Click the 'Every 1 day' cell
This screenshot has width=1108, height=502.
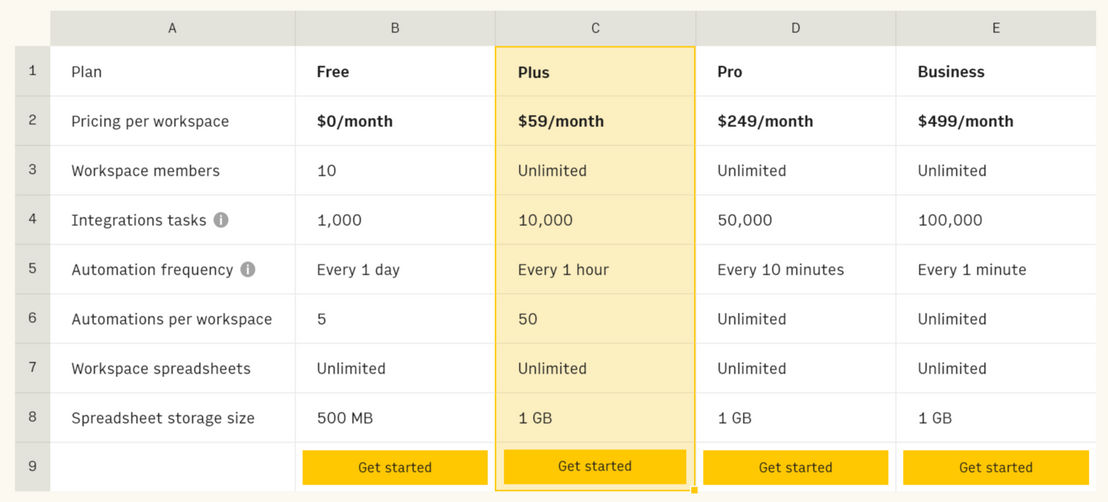(395, 269)
